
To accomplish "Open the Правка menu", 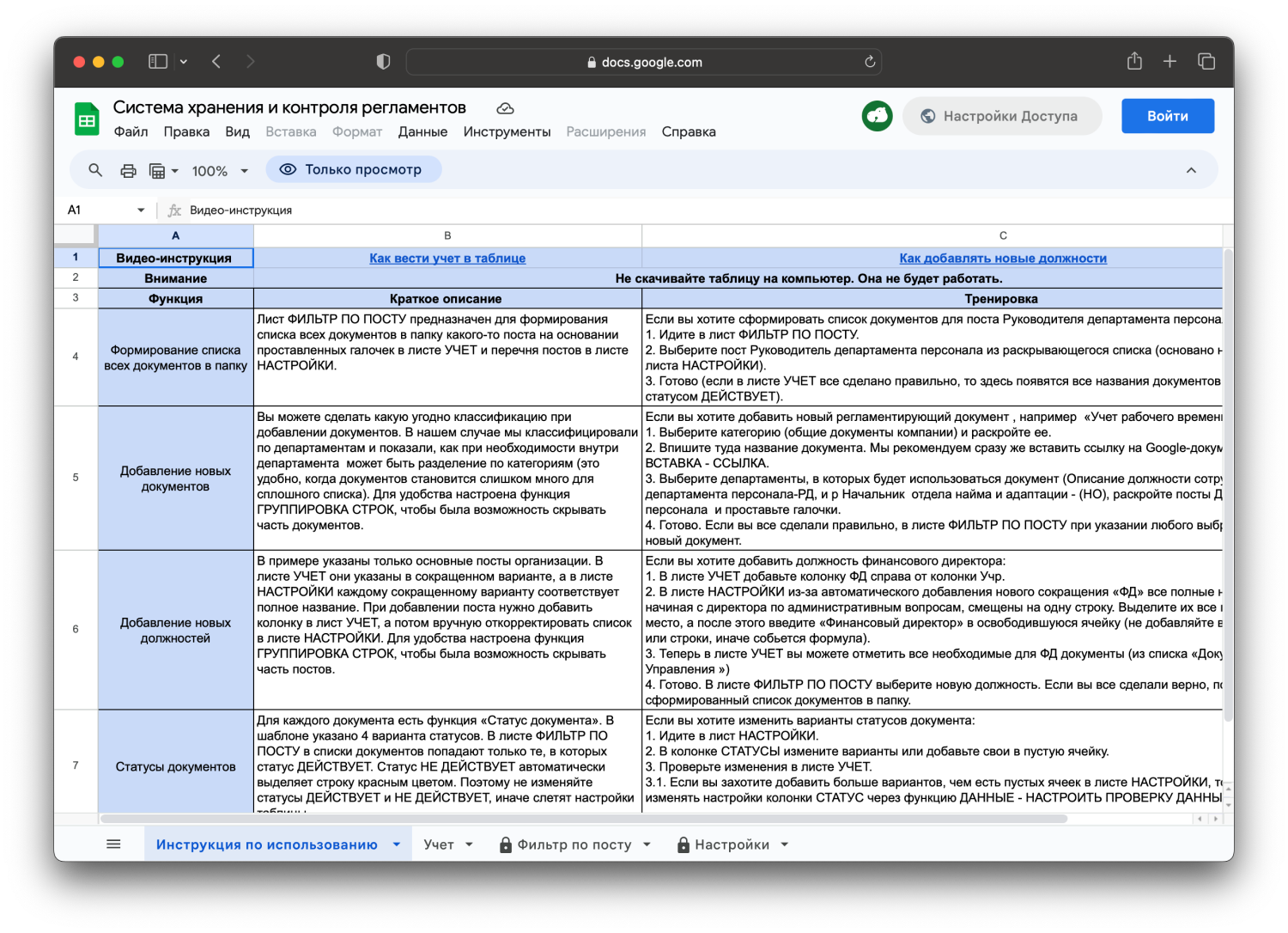I will point(186,132).
